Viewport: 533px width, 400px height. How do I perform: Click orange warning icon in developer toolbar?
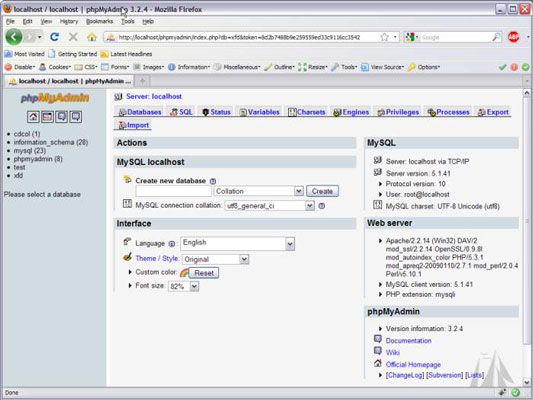pos(514,67)
